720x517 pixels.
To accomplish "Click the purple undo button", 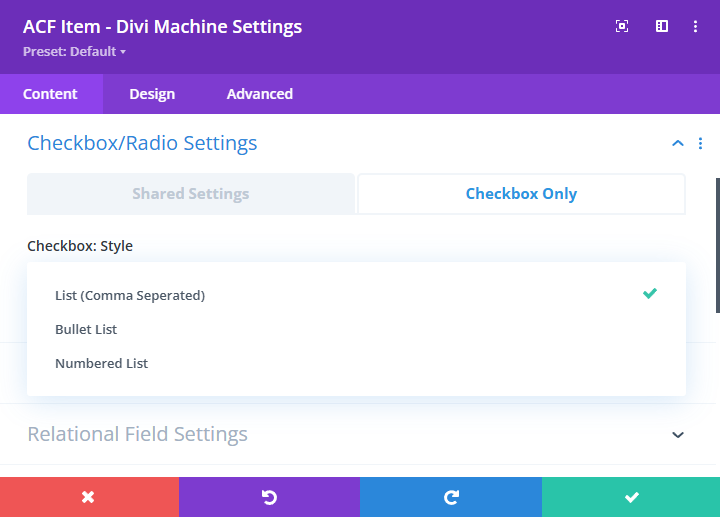I will point(269,497).
